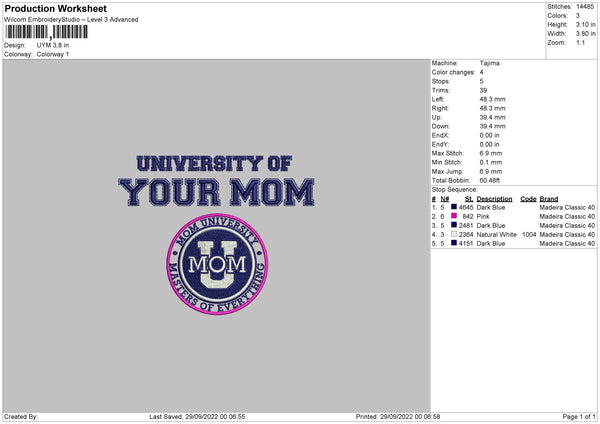Click the embroidered 'YOUR MOM' lettering in preview

pos(217,192)
